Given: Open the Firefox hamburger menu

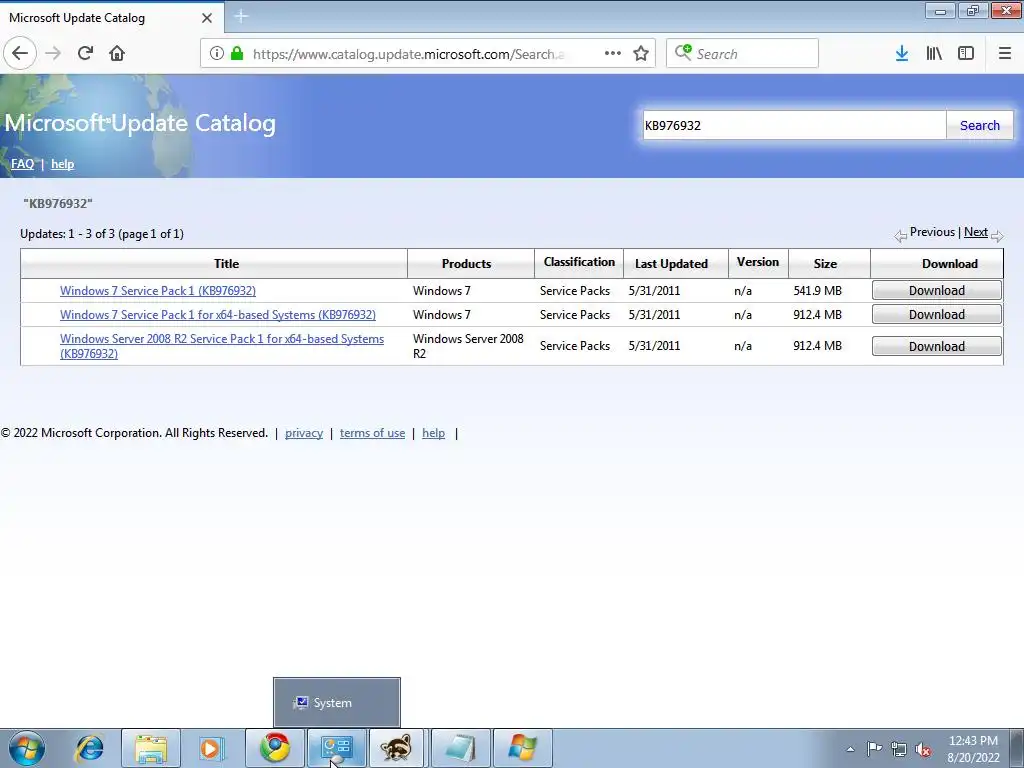Looking at the screenshot, I should point(1005,54).
